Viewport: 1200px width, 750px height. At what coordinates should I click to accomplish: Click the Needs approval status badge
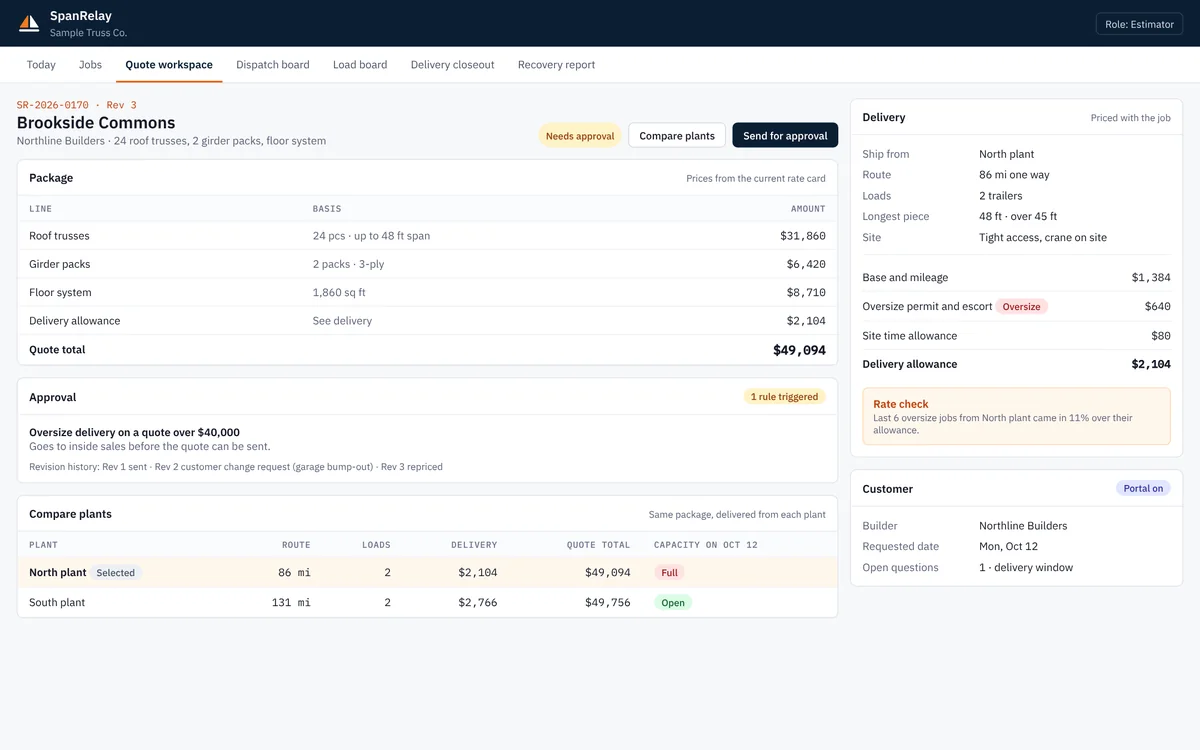(x=580, y=136)
